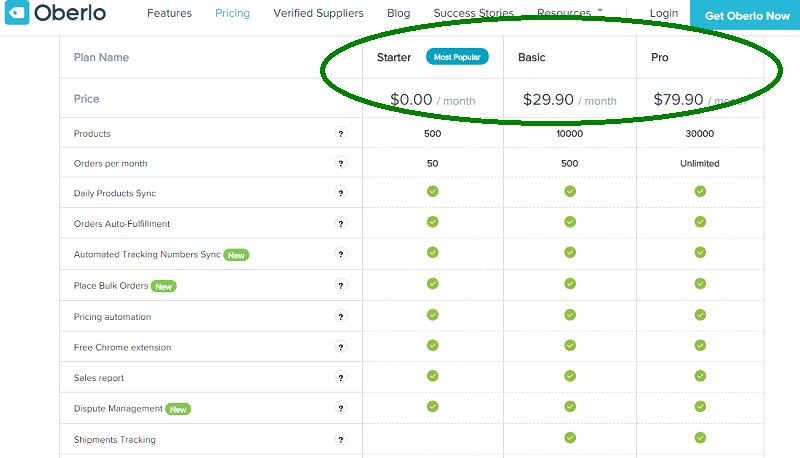Open help icon for Products row
Viewport: 800px width, 458px height.
(x=341, y=133)
